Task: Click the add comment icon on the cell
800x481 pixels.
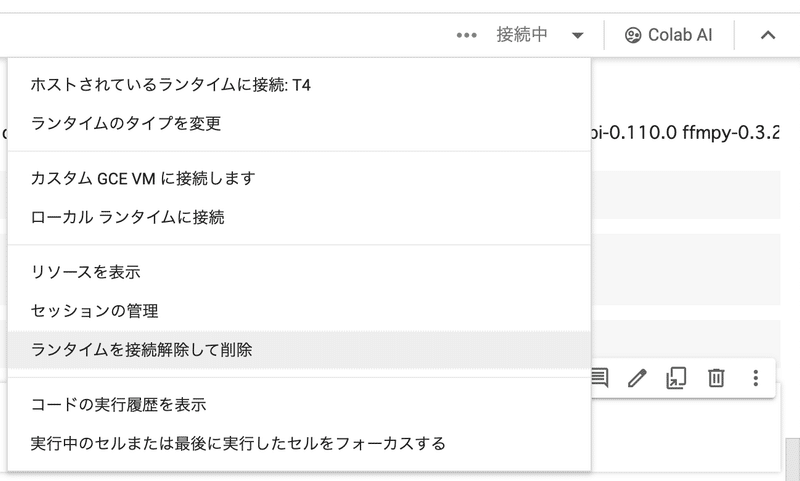Action: [x=599, y=377]
